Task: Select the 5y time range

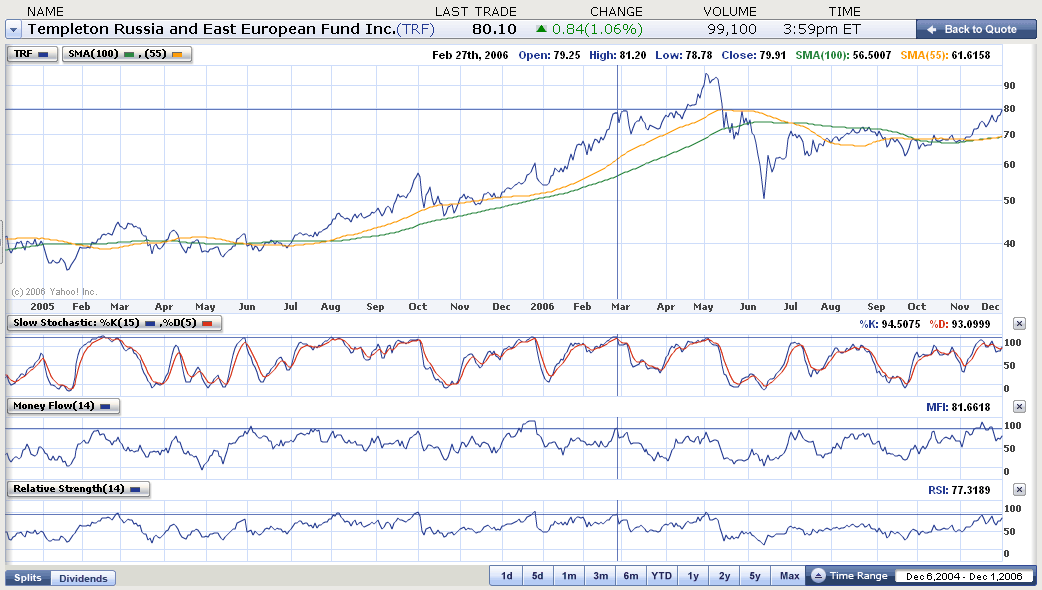Action: (x=755, y=576)
